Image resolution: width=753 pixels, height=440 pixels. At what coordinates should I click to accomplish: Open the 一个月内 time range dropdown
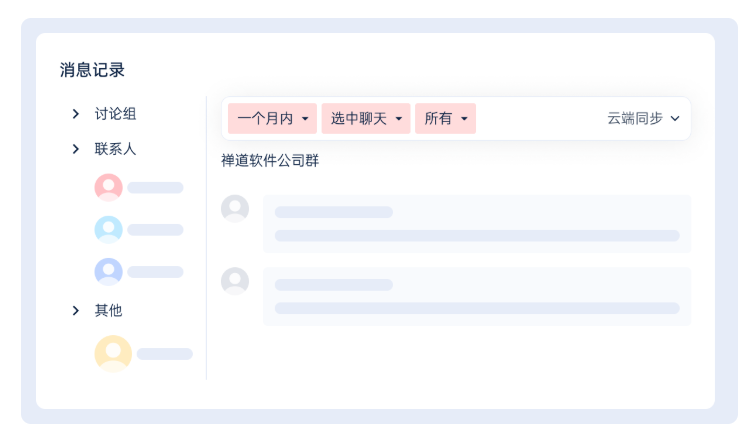pos(272,118)
